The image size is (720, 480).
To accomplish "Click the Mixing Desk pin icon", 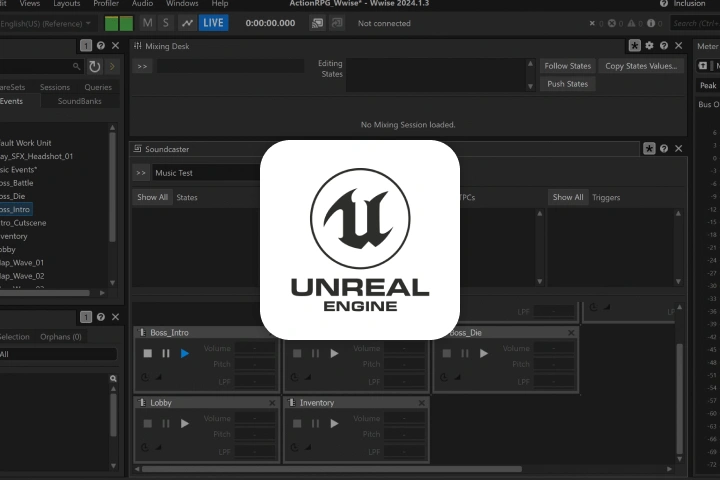I will click(635, 45).
